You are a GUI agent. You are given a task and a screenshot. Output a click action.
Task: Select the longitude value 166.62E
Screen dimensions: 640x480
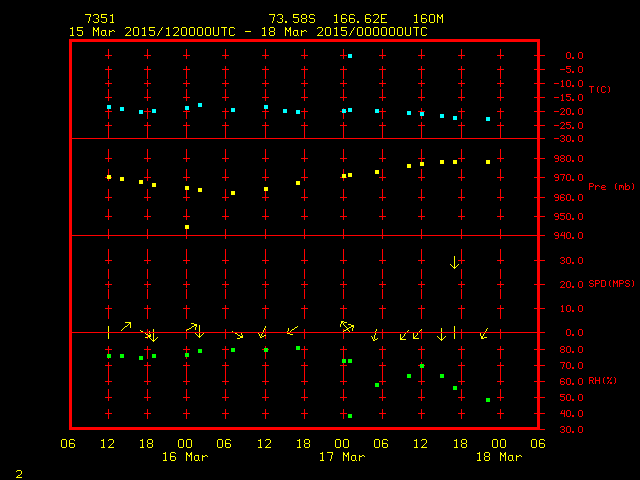[x=352, y=19]
